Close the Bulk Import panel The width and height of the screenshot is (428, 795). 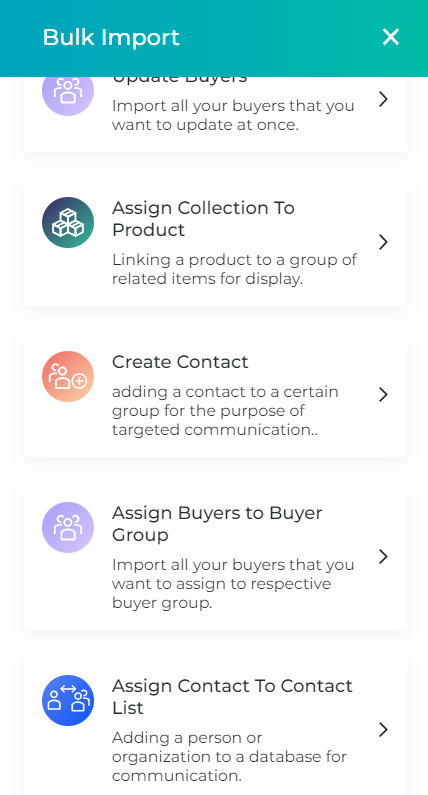click(x=391, y=37)
